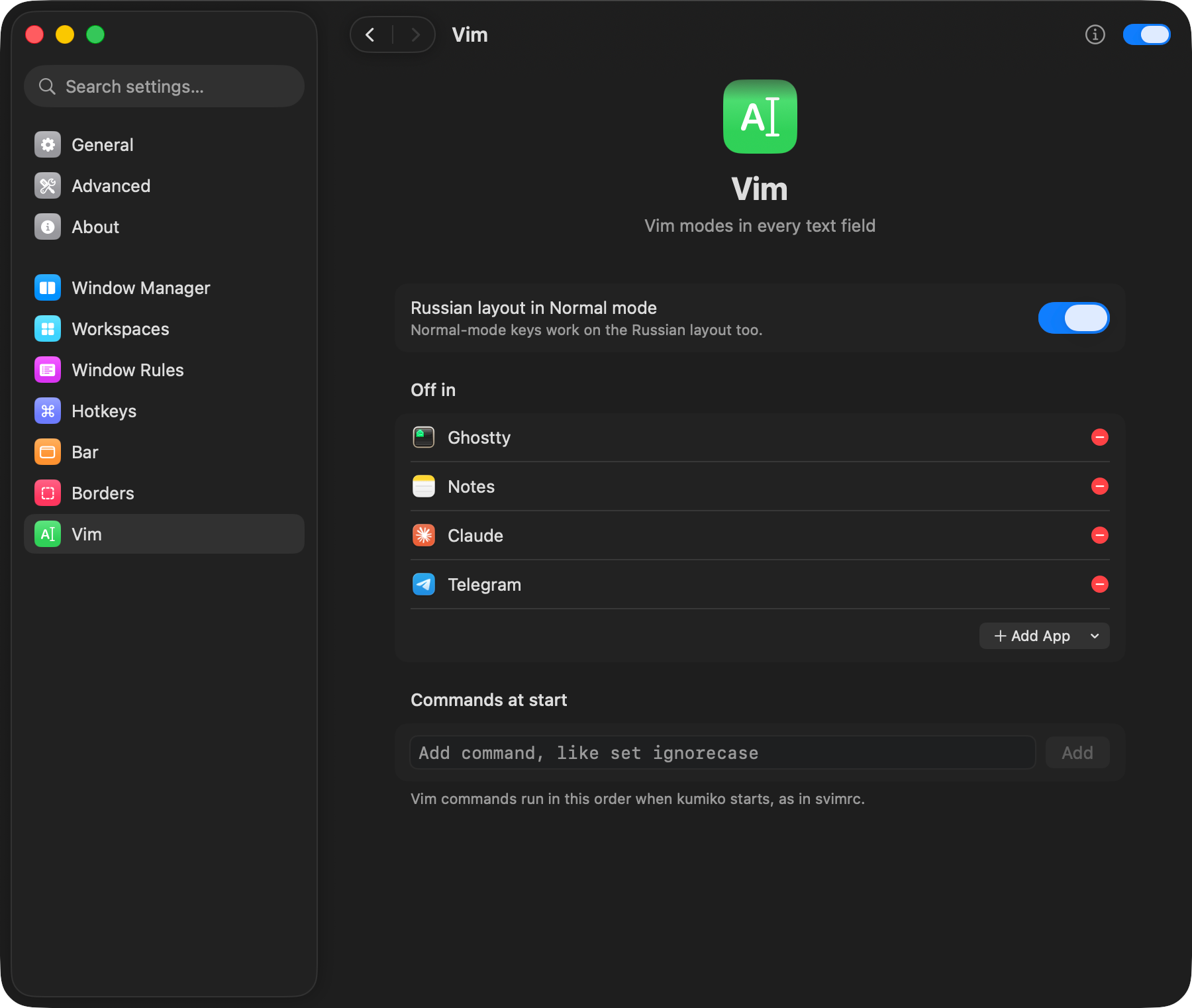Screen dimensions: 1192x1008
Task: Remove Telegram from the Off in list
Action: click(1100, 585)
